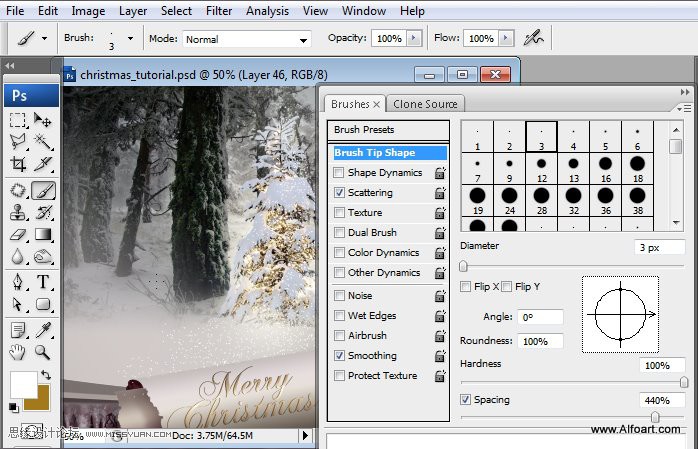Click the Angle input field
698x449 pixels.
[x=540, y=317]
